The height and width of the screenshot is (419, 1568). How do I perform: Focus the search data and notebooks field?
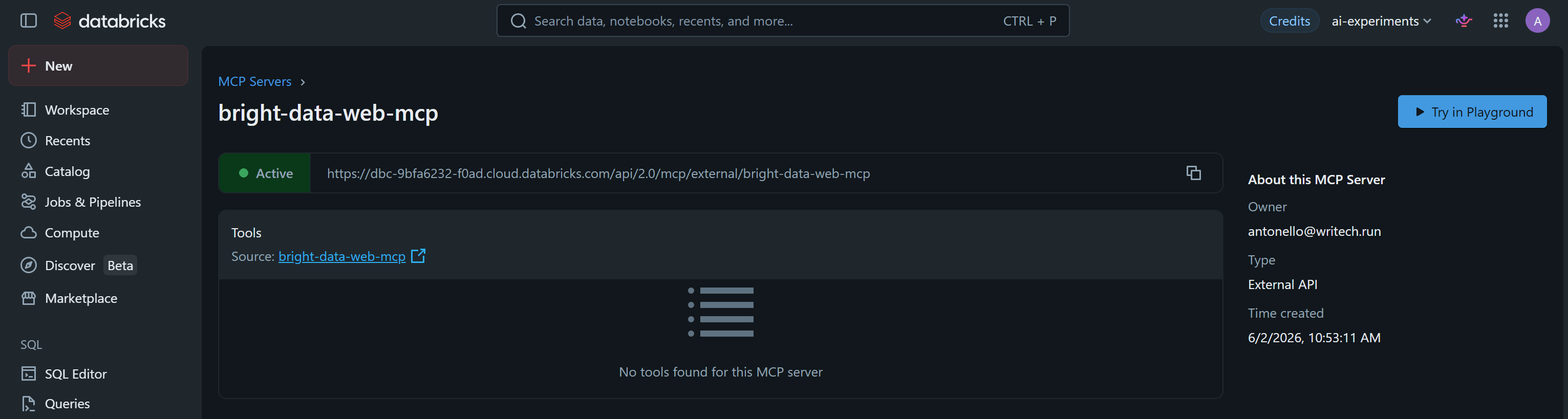[x=782, y=20]
